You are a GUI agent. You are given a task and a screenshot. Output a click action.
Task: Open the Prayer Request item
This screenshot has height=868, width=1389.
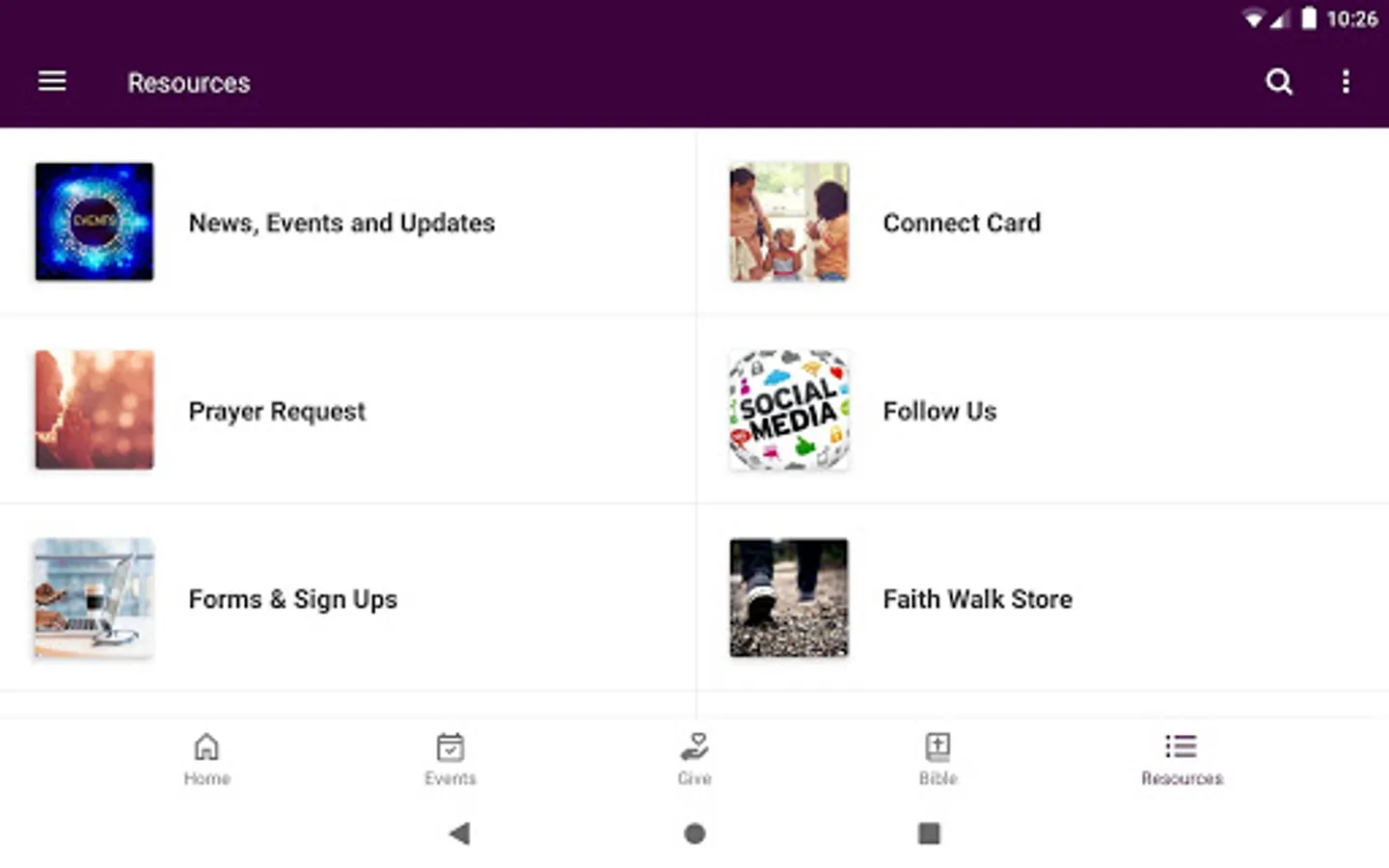277,412
